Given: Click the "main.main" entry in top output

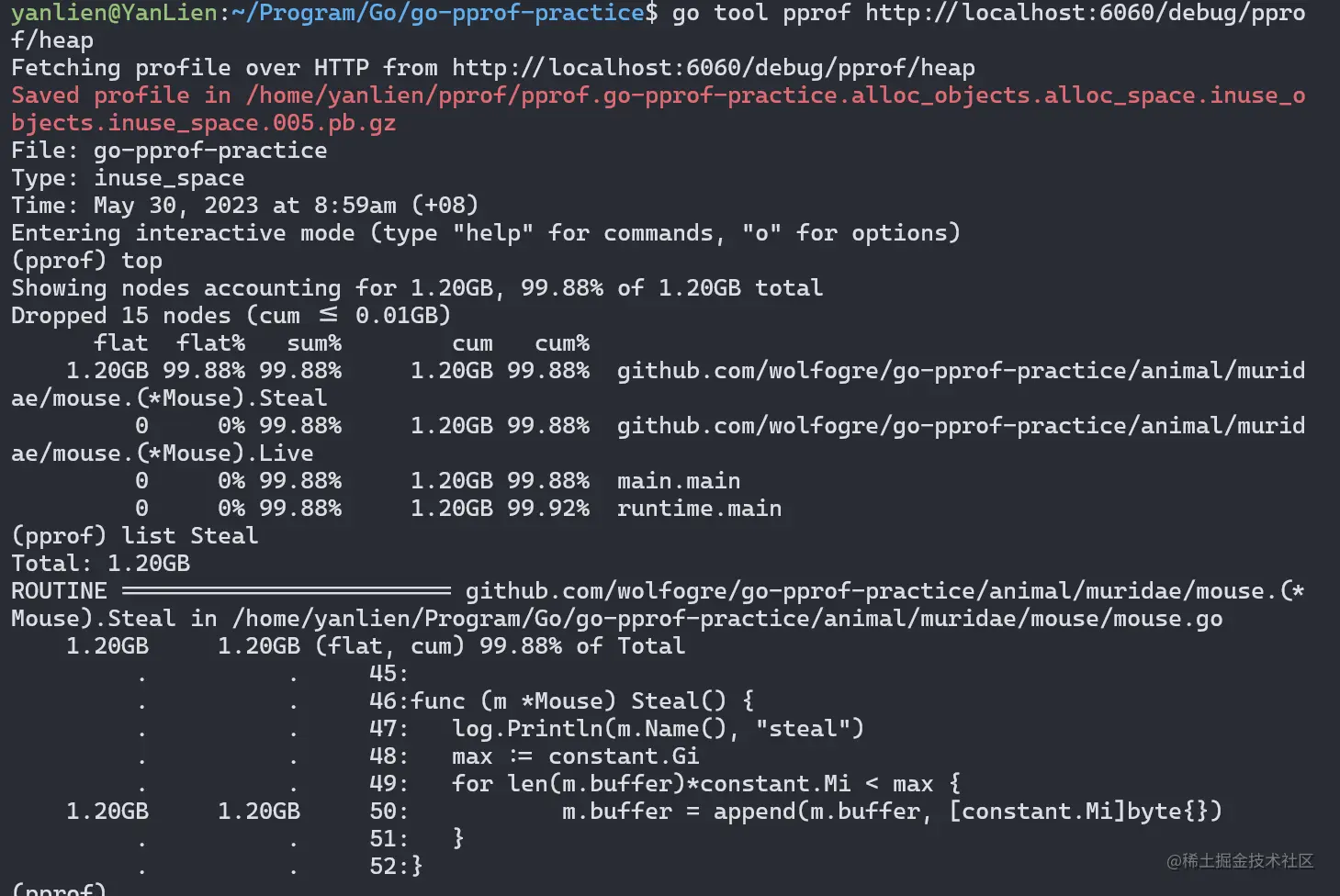Looking at the screenshot, I should (x=678, y=481).
